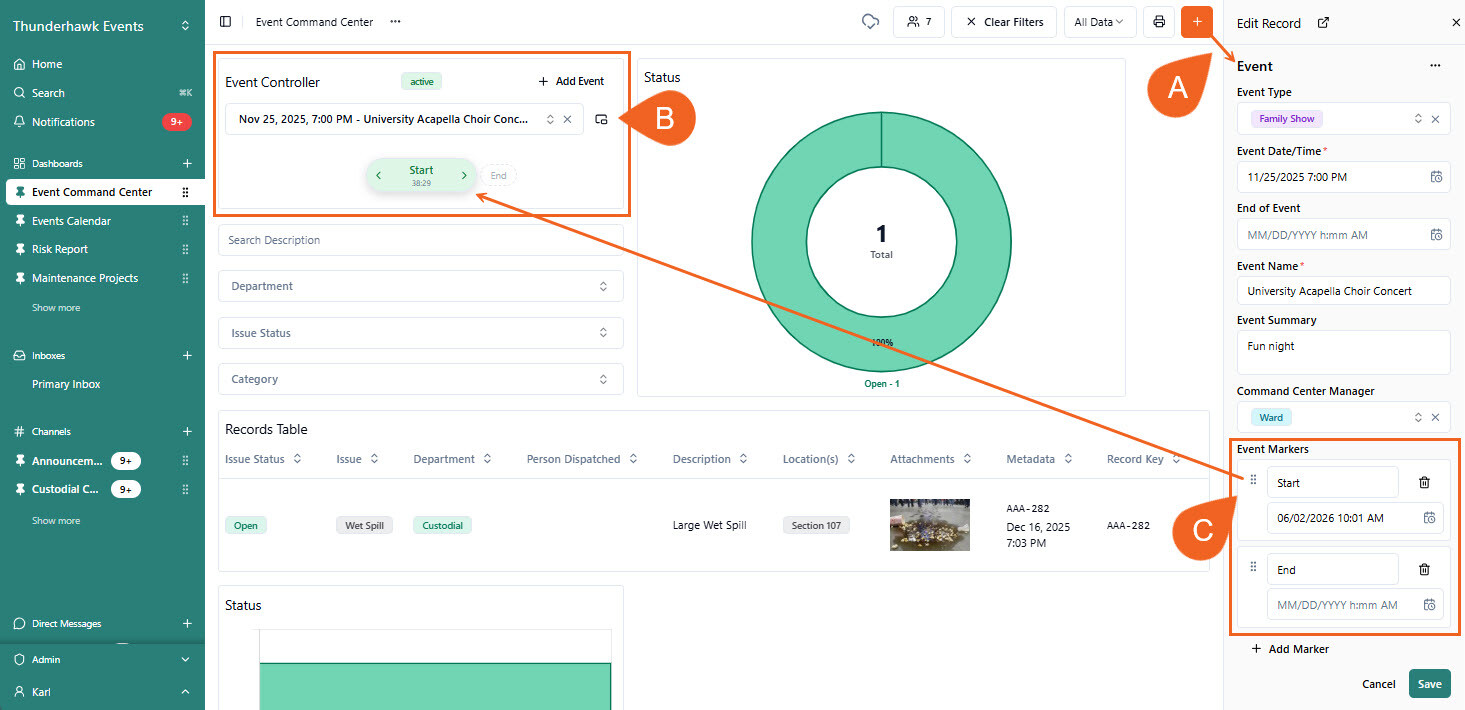Open calendar picker for Event Date/Time

[x=1436, y=177]
